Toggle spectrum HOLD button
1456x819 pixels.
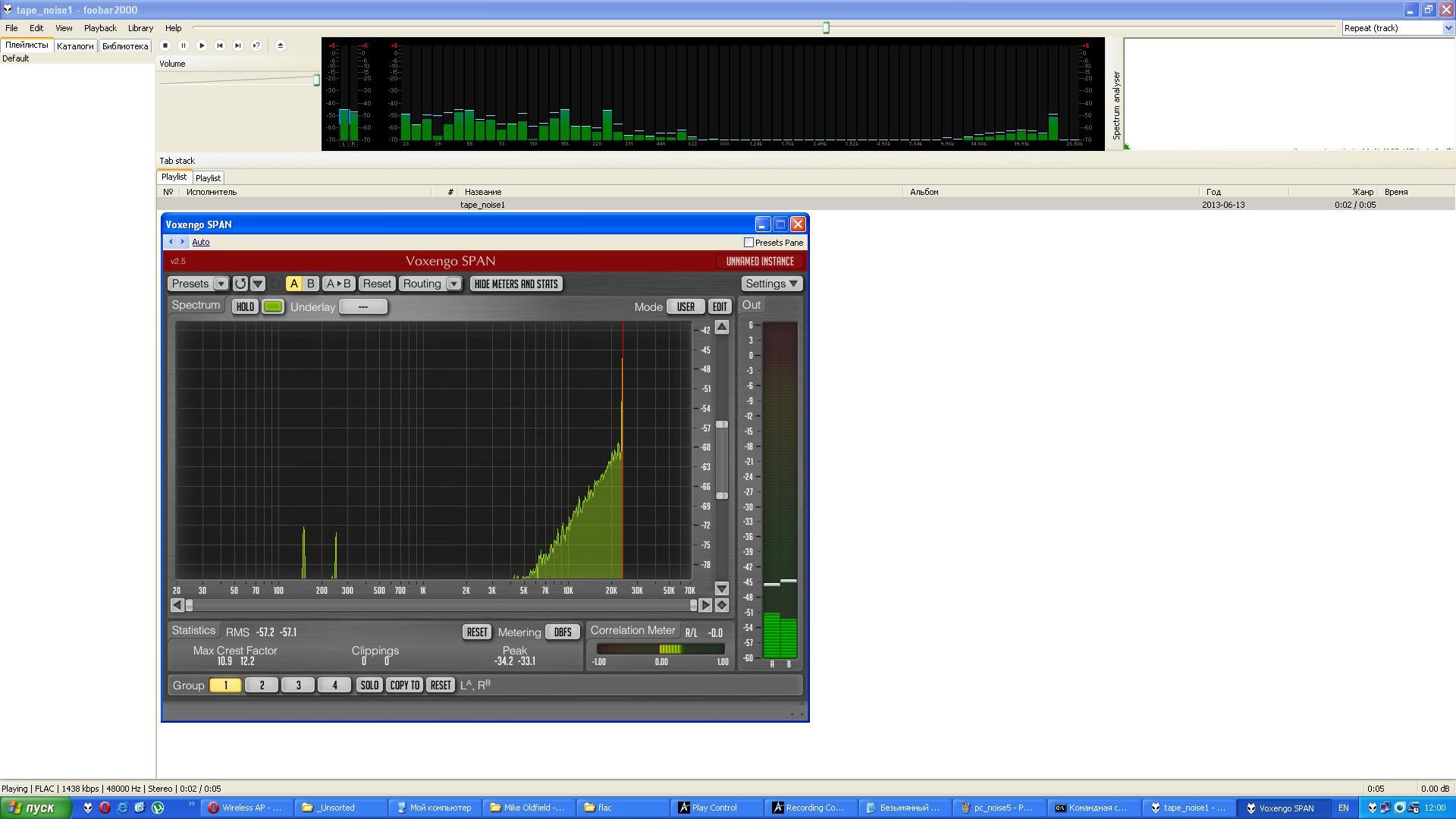tap(245, 306)
